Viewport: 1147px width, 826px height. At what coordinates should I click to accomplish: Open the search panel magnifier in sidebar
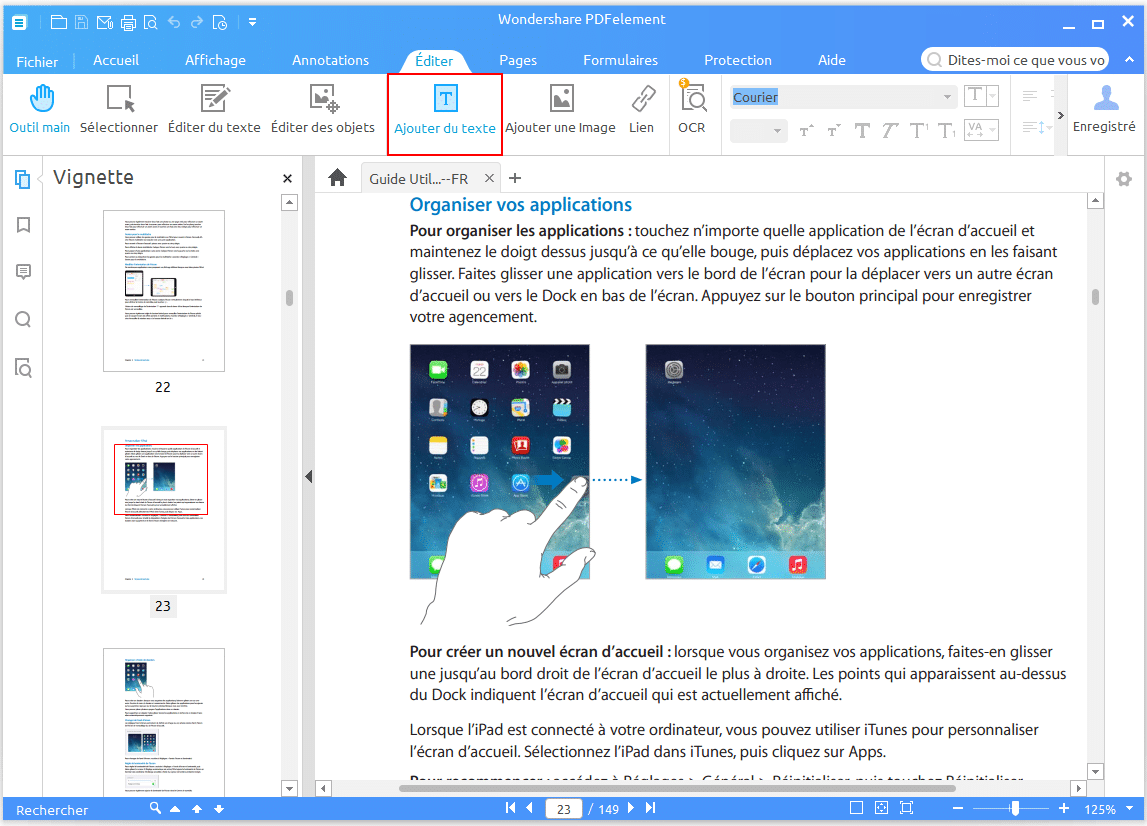(x=23, y=320)
